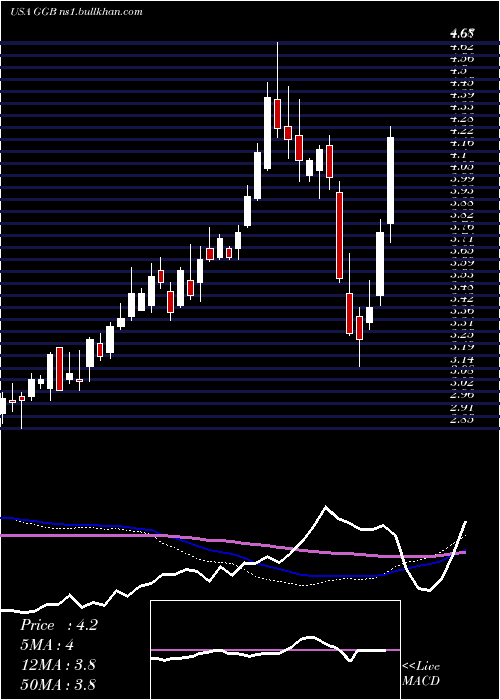Select the "Price : 4.2" readout
Screen dimensions: 500x700
pos(58,625)
